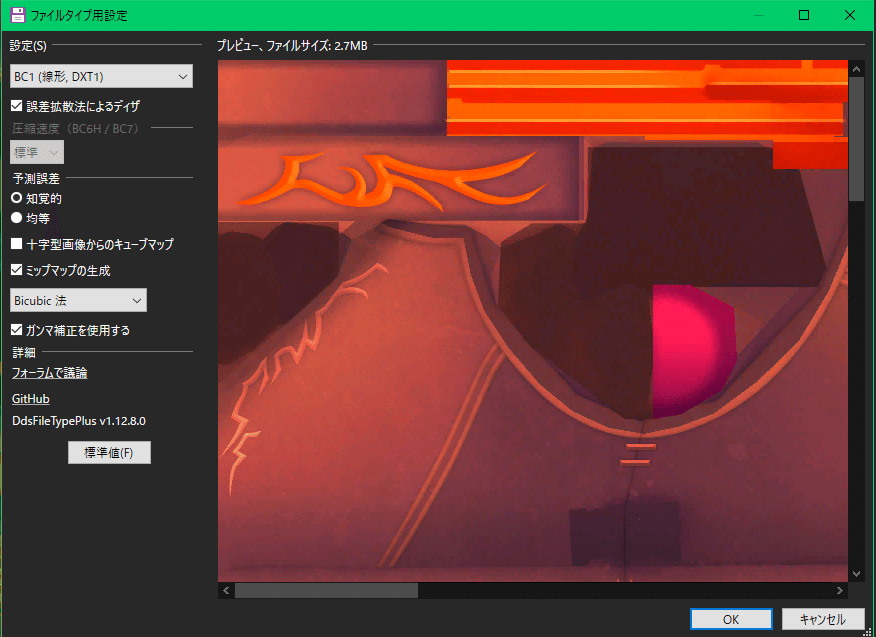Click the 詳細 section label
The image size is (876, 637).
pyautogui.click(x=24, y=353)
